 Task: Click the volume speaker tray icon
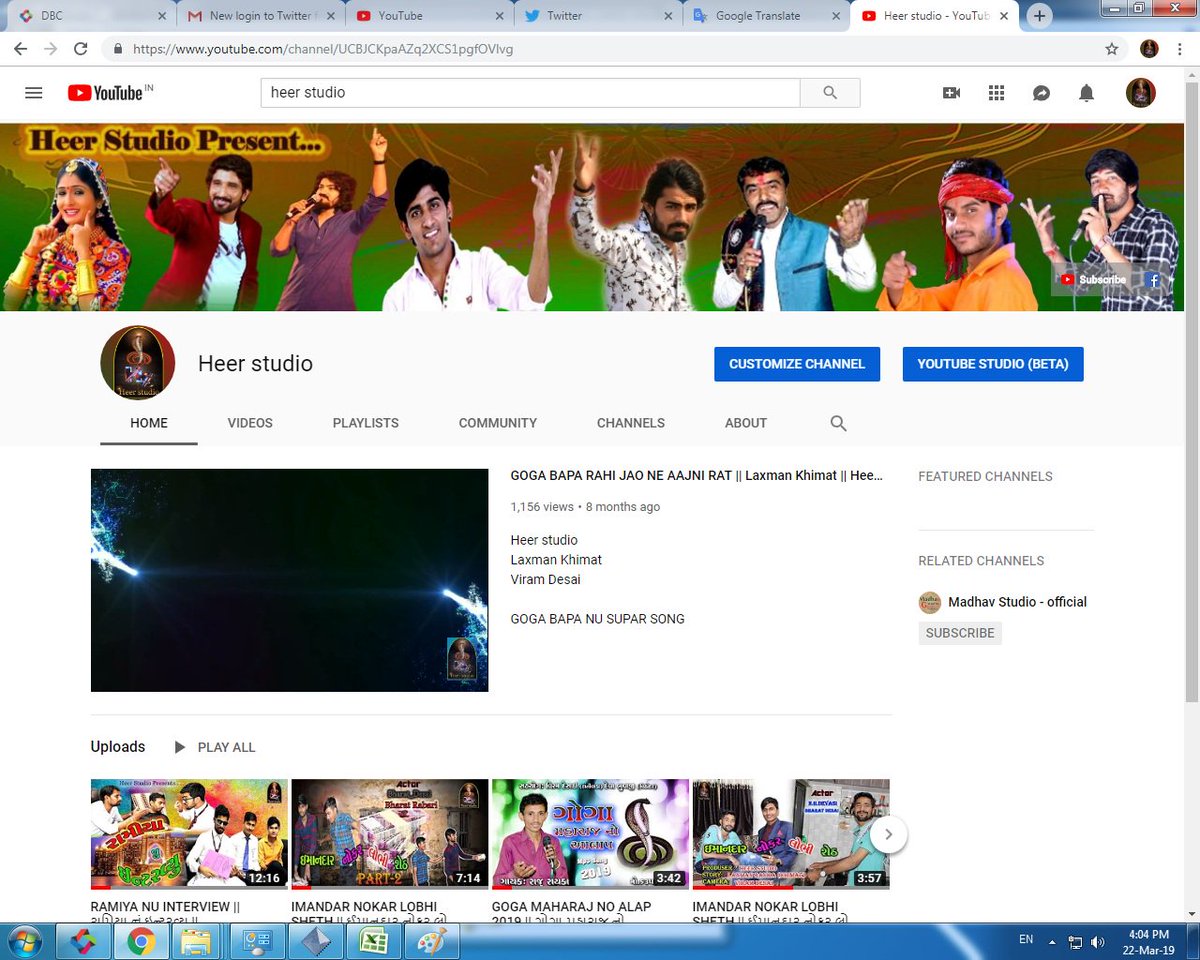[1097, 941]
